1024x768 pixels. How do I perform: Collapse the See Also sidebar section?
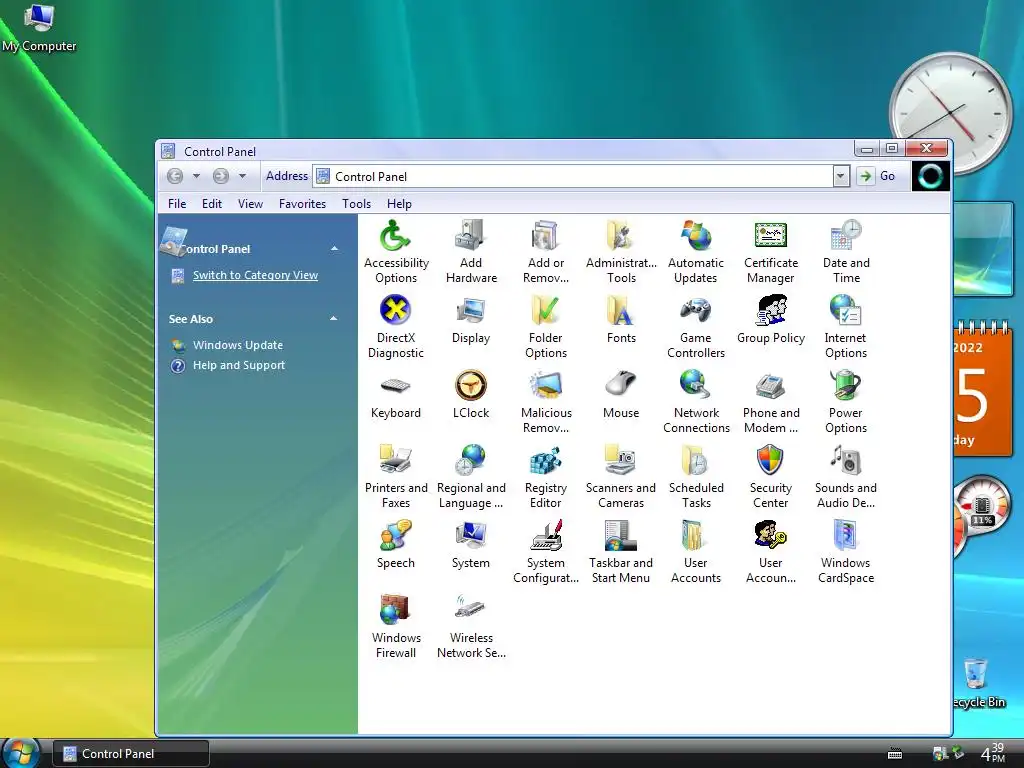[334, 319]
